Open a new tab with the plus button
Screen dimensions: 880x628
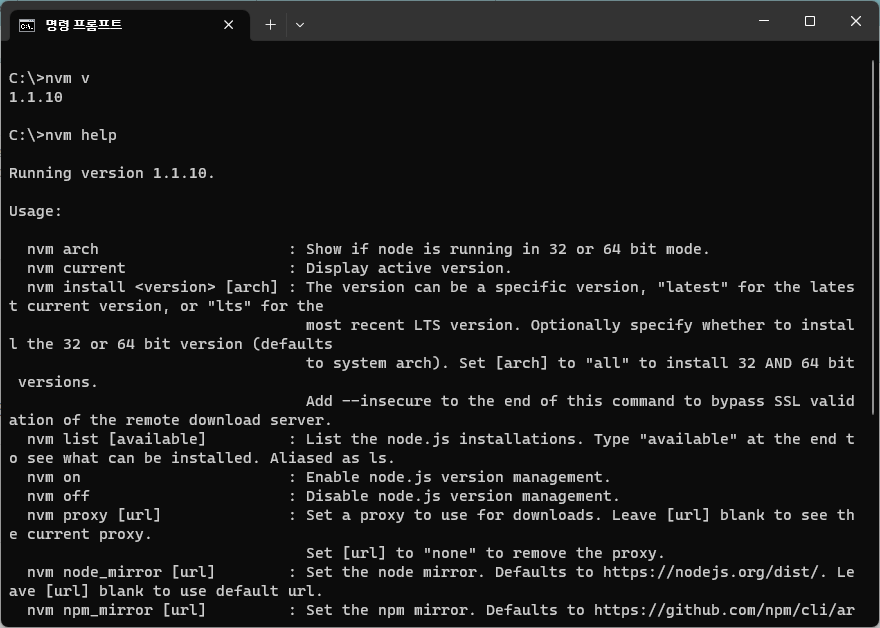click(271, 25)
